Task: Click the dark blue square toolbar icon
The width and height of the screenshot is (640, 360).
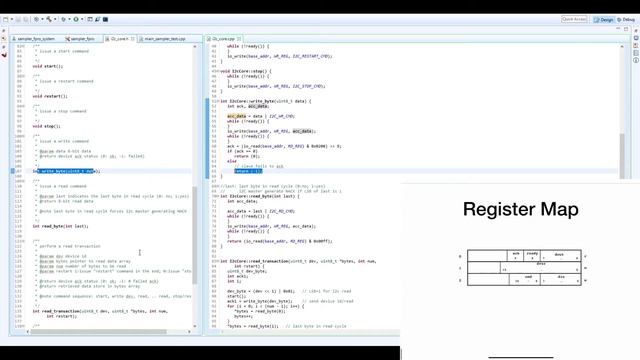Action: pyautogui.click(x=105, y=19)
